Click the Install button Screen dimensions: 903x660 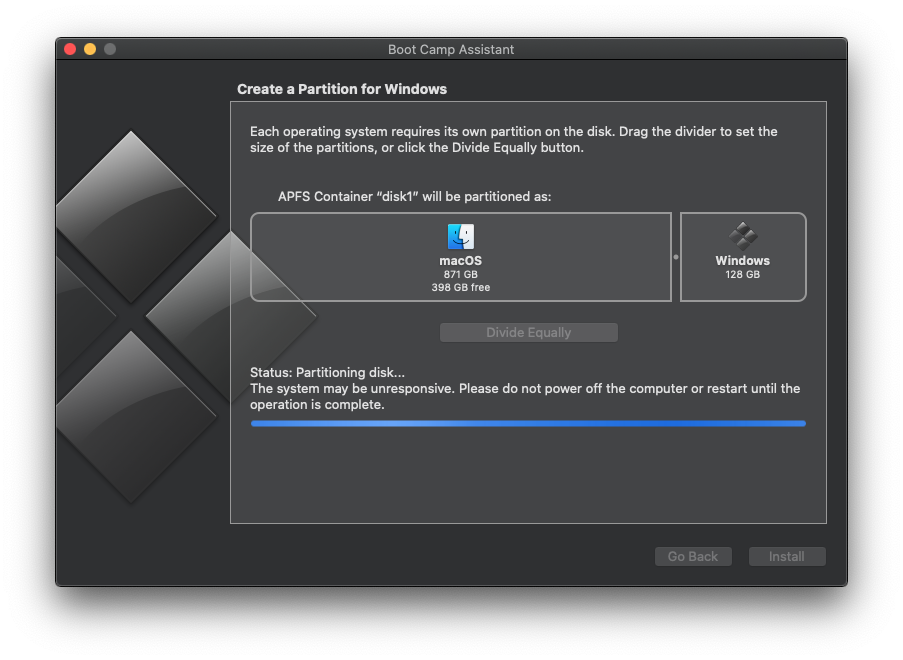(x=787, y=556)
